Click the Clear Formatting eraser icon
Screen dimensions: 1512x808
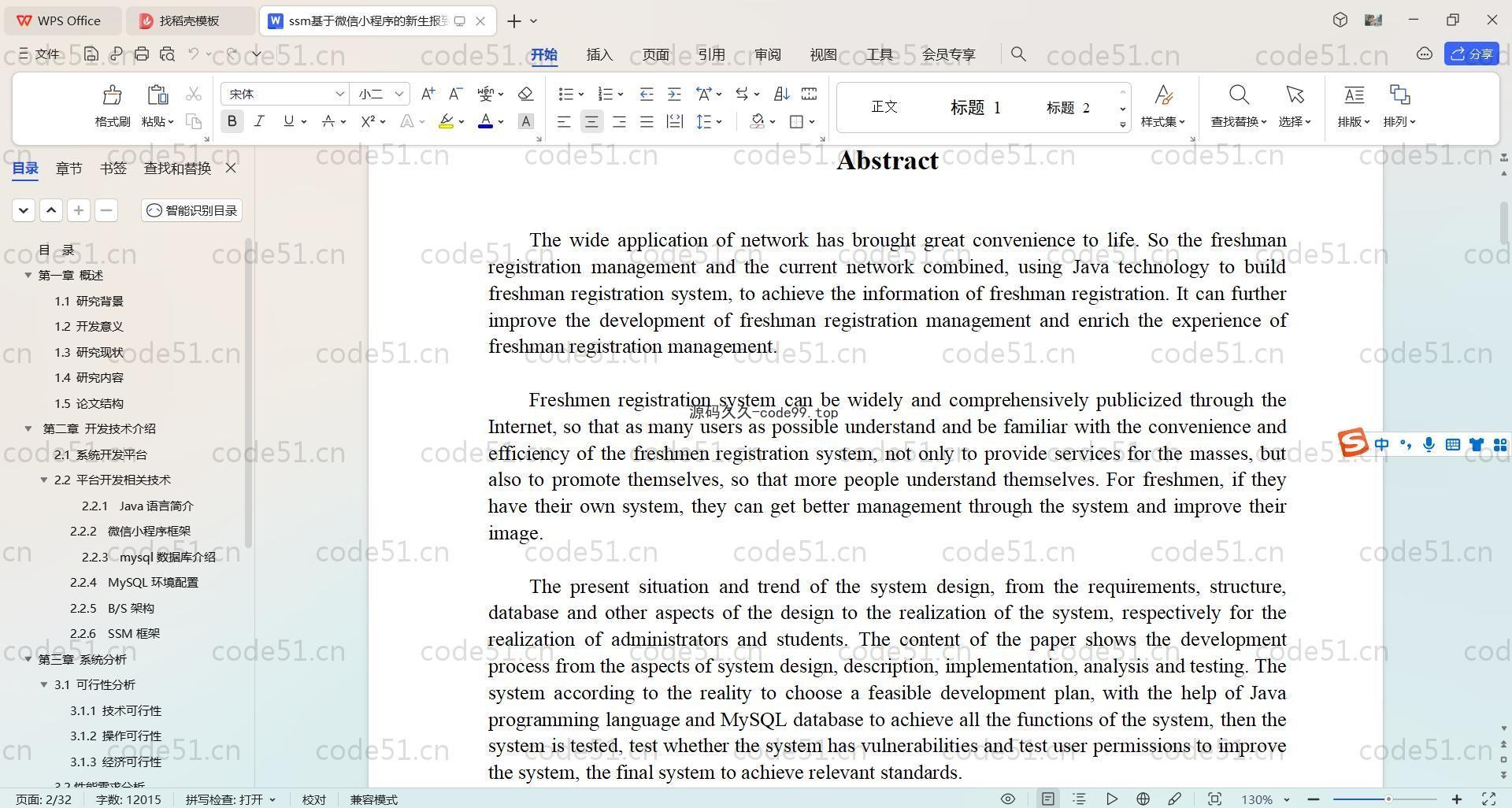coord(525,94)
